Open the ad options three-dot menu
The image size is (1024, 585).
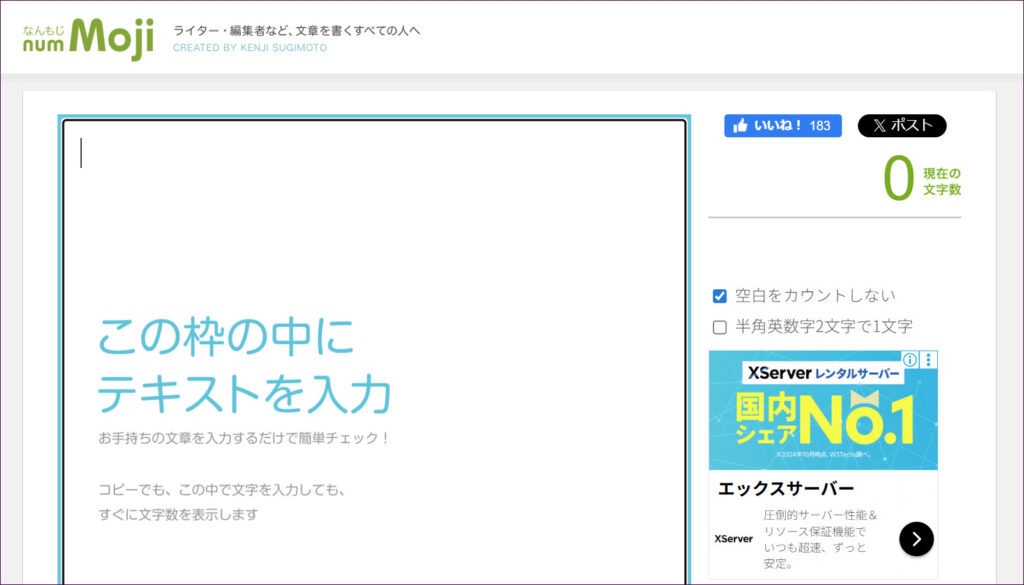[929, 360]
